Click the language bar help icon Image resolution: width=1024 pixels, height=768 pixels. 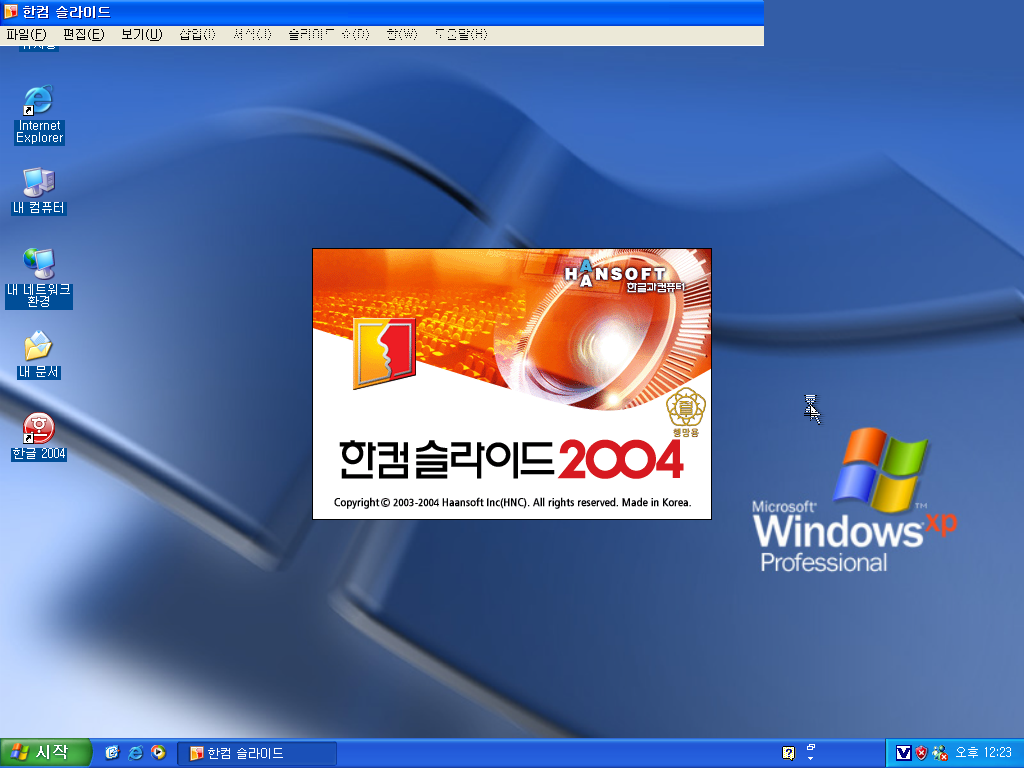tap(788, 754)
